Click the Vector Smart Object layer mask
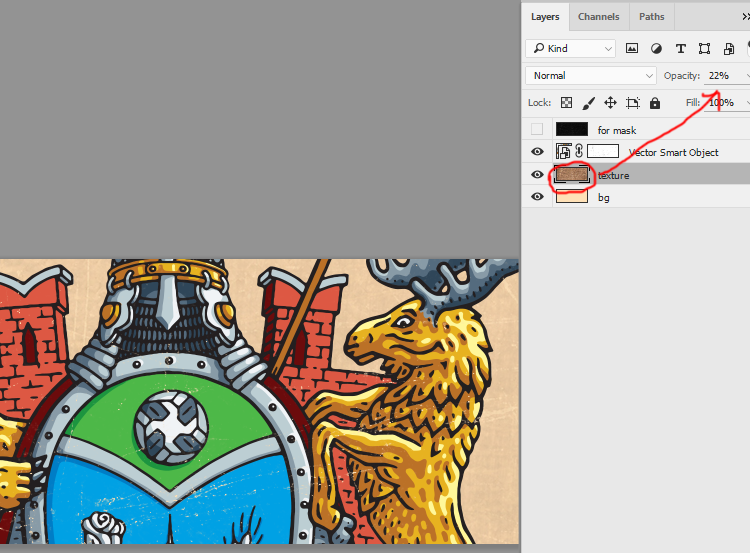 pos(603,152)
